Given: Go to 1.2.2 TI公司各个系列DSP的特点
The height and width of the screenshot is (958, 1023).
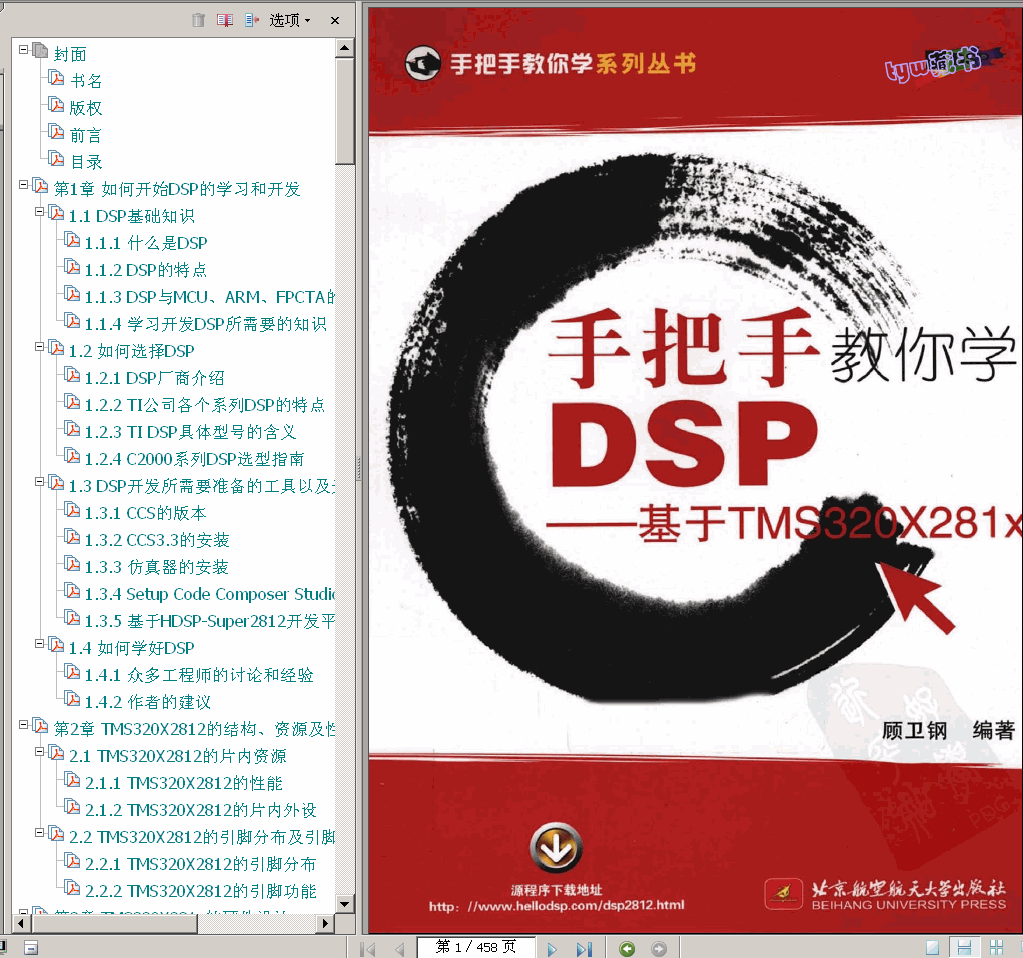Looking at the screenshot, I should point(205,405).
